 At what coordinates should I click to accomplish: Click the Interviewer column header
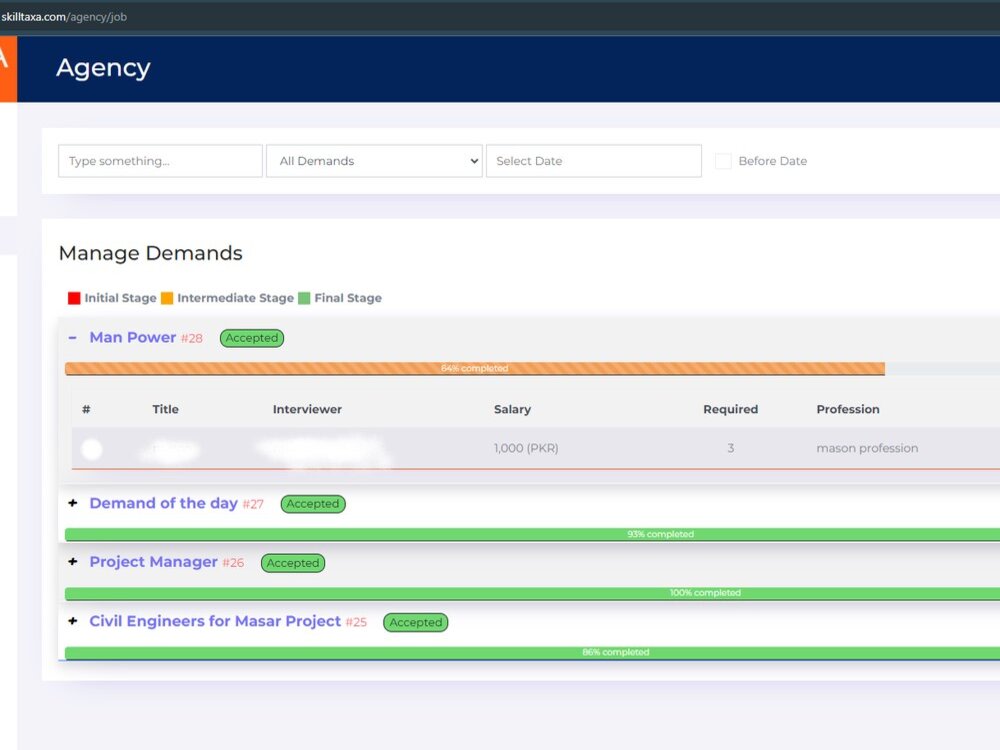click(307, 409)
